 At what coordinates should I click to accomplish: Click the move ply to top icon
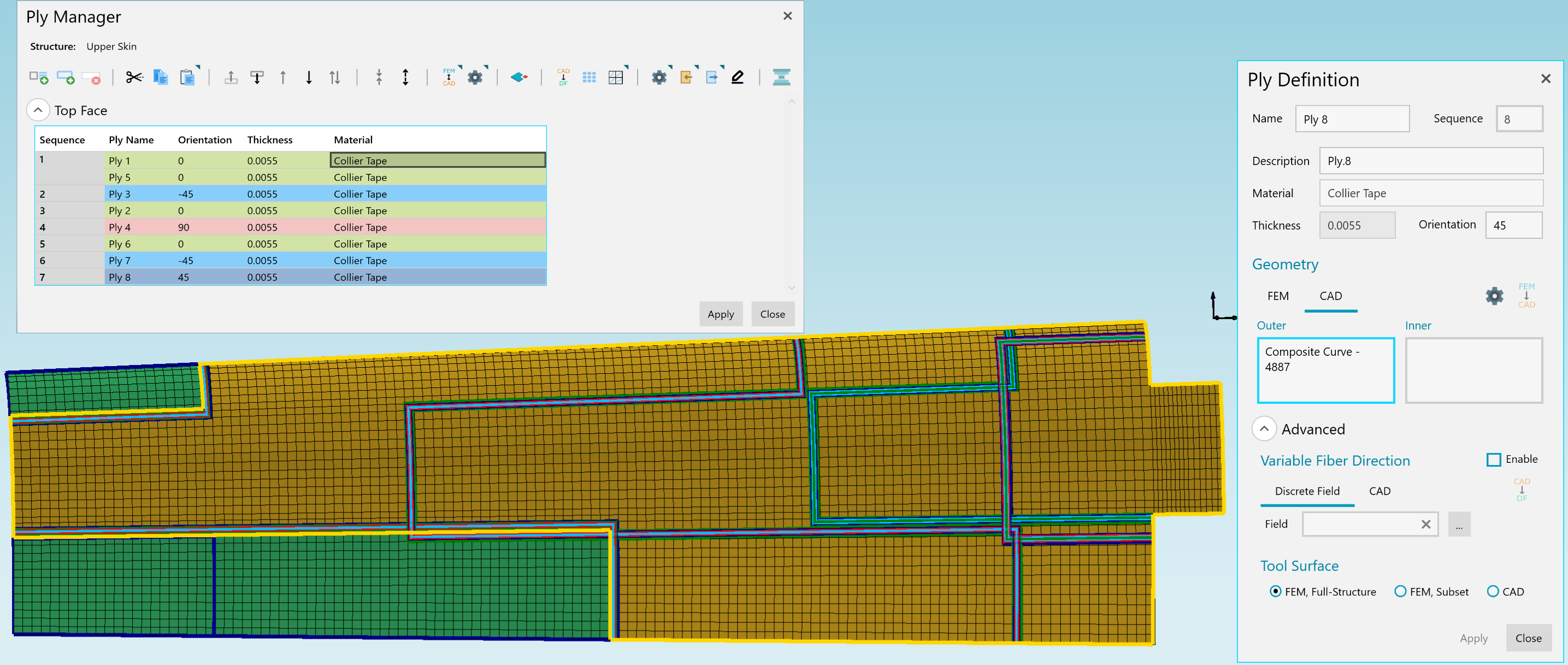click(x=231, y=78)
